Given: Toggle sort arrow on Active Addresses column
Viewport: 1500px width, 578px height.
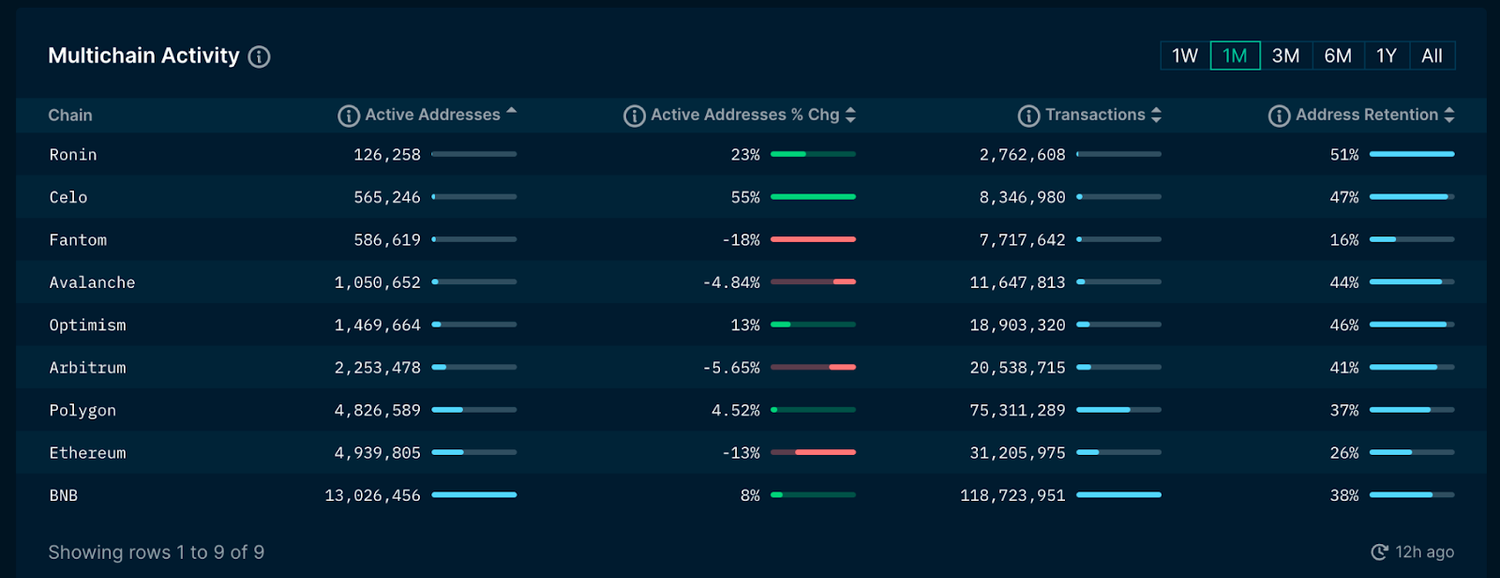Looking at the screenshot, I should [x=512, y=113].
